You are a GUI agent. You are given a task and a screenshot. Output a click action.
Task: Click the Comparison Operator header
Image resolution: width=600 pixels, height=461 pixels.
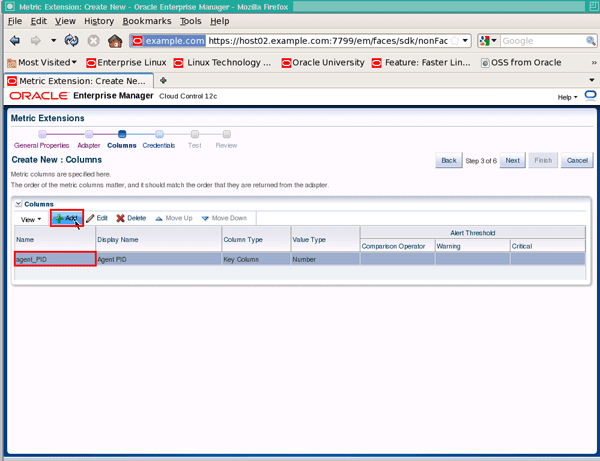tap(397, 246)
